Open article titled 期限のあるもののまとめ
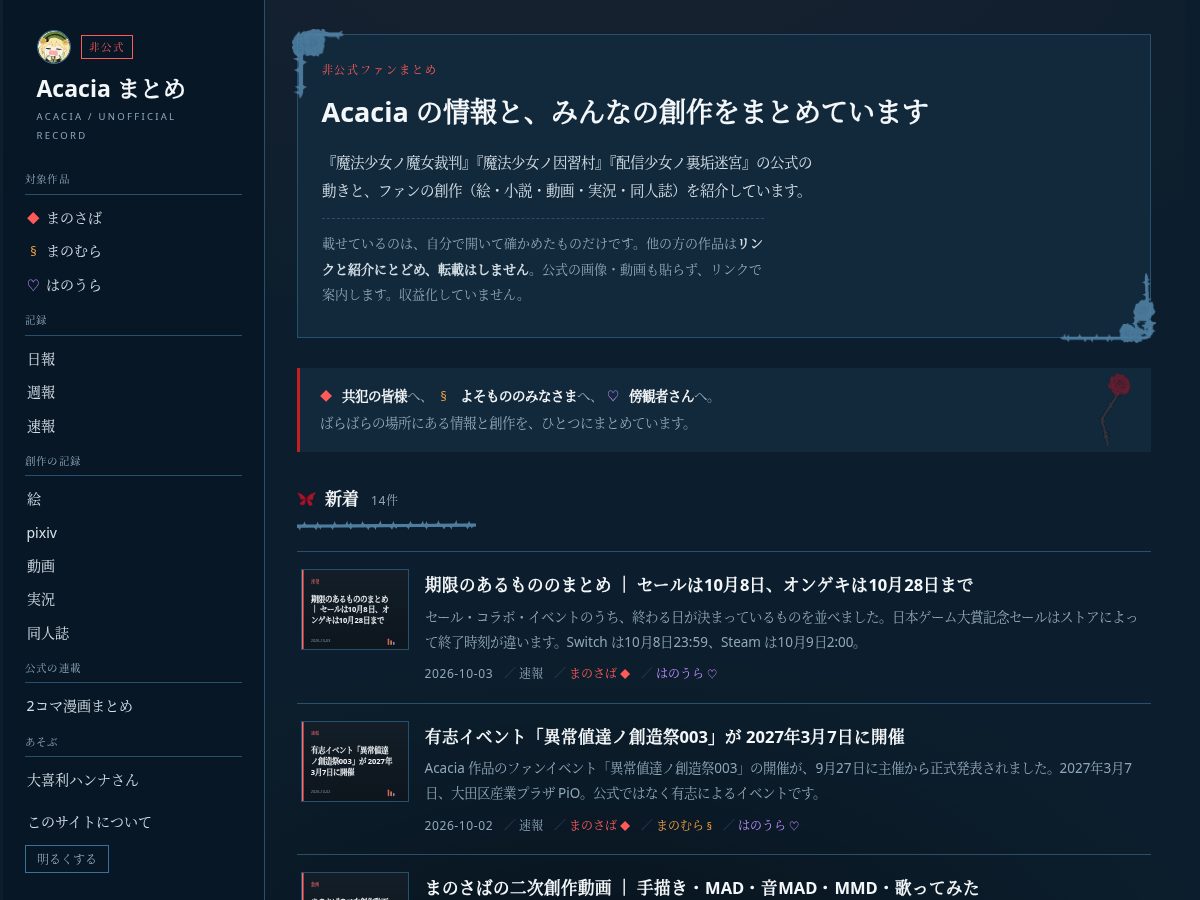1200x900 pixels. [698, 585]
